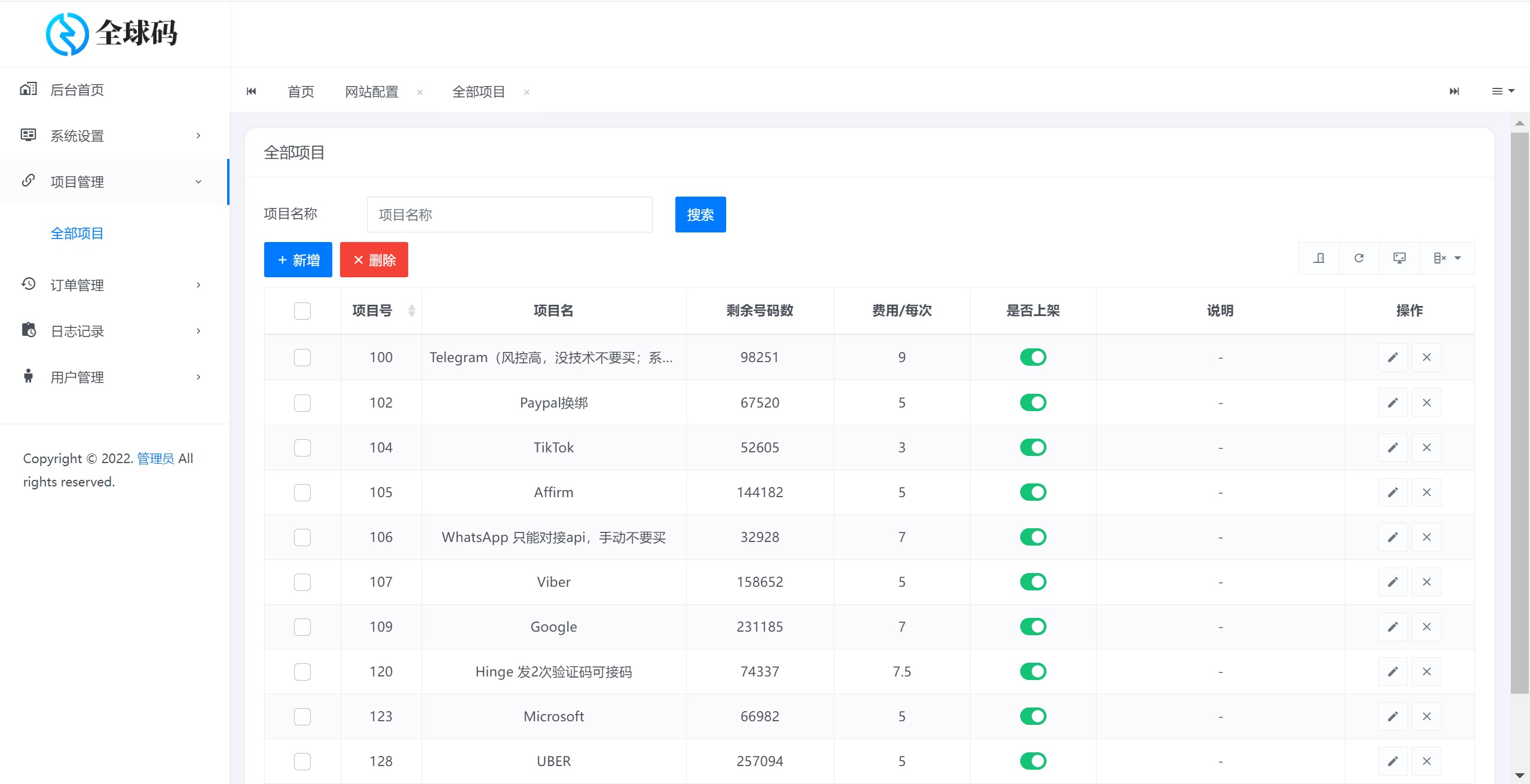Image resolution: width=1530 pixels, height=784 pixels.
Task: Click the 系统设置 sidebar icon
Action: [x=28, y=135]
